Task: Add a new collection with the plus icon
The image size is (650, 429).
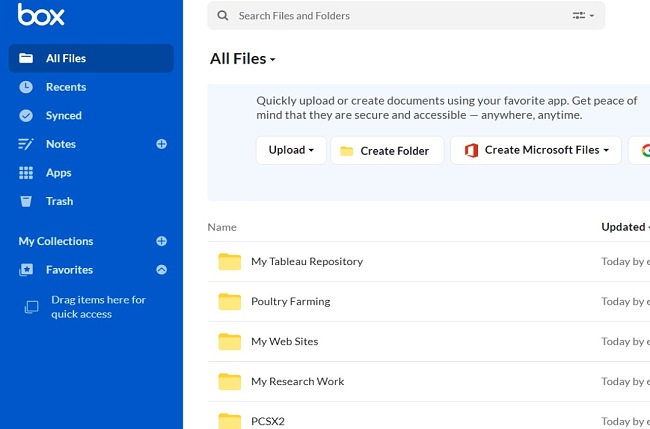Action: click(x=161, y=241)
